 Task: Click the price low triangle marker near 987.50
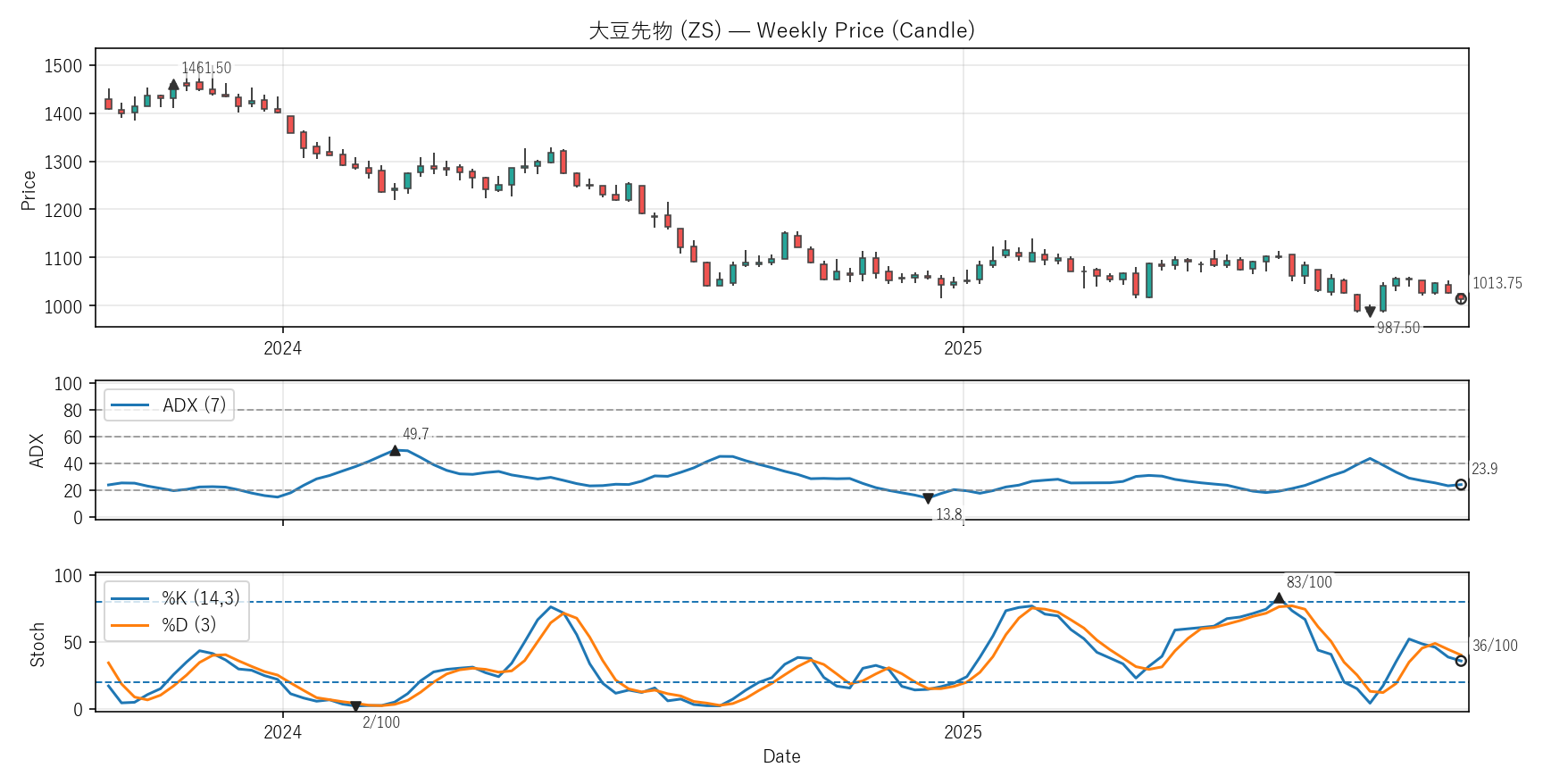tap(1370, 312)
